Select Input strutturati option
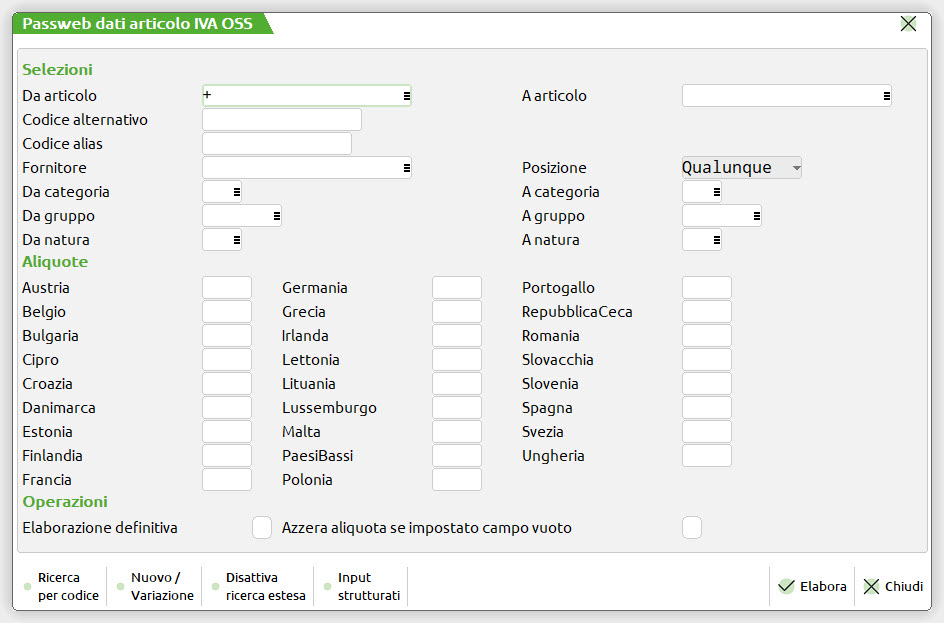 [x=362, y=587]
